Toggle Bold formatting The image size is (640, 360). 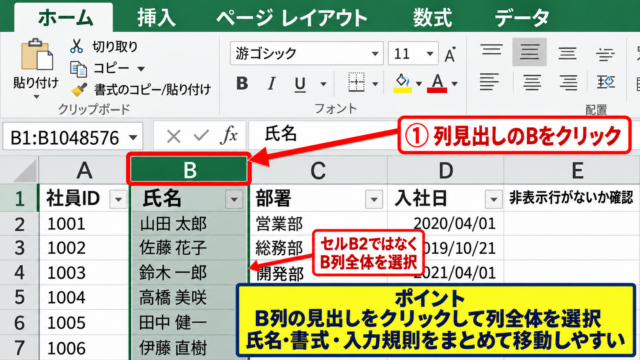coord(242,84)
